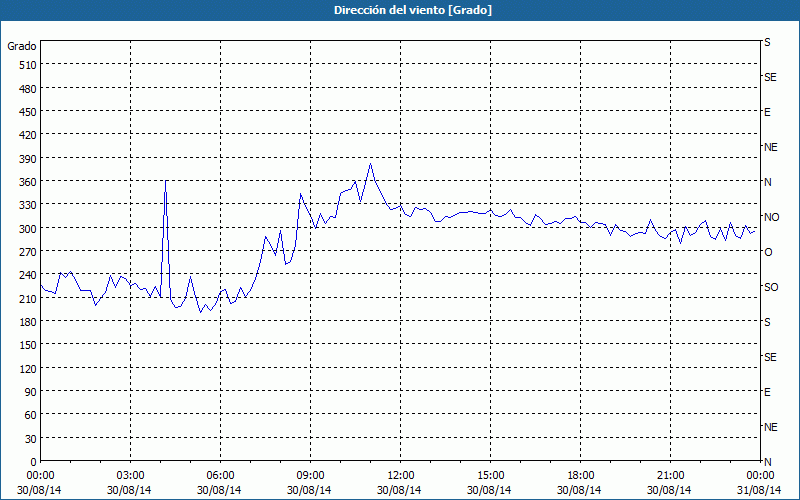This screenshot has height=500, width=800.
Task: Click the 360 degree axis label
Action: [x=29, y=182]
